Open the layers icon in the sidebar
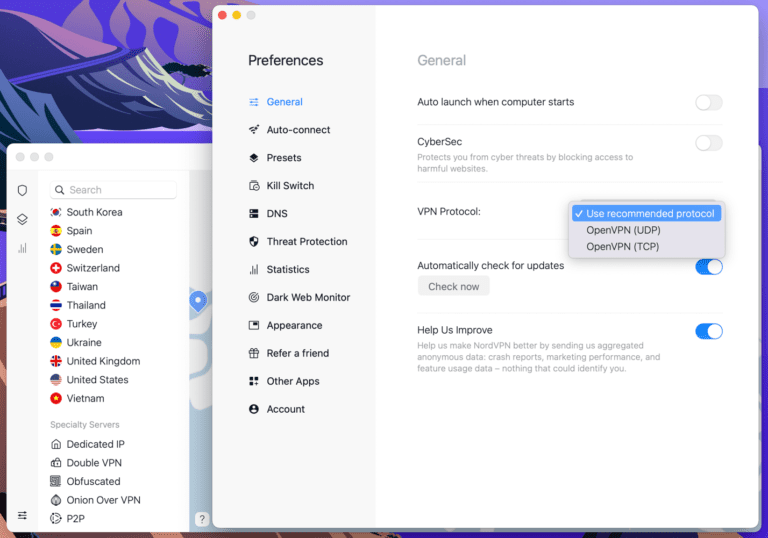Viewport: 768px width, 538px height. (22, 219)
